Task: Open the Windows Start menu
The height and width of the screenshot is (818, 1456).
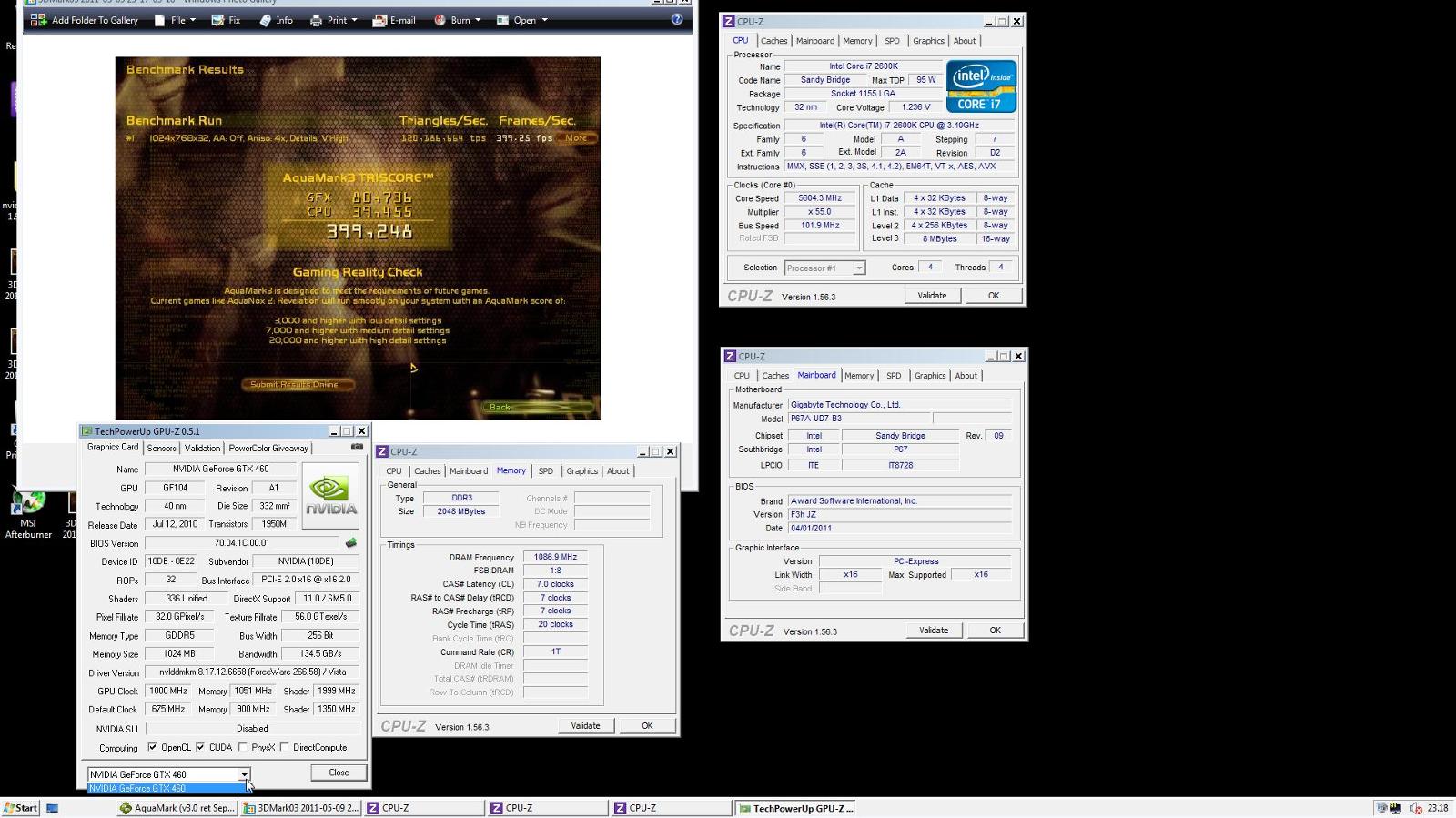Action: point(20,808)
